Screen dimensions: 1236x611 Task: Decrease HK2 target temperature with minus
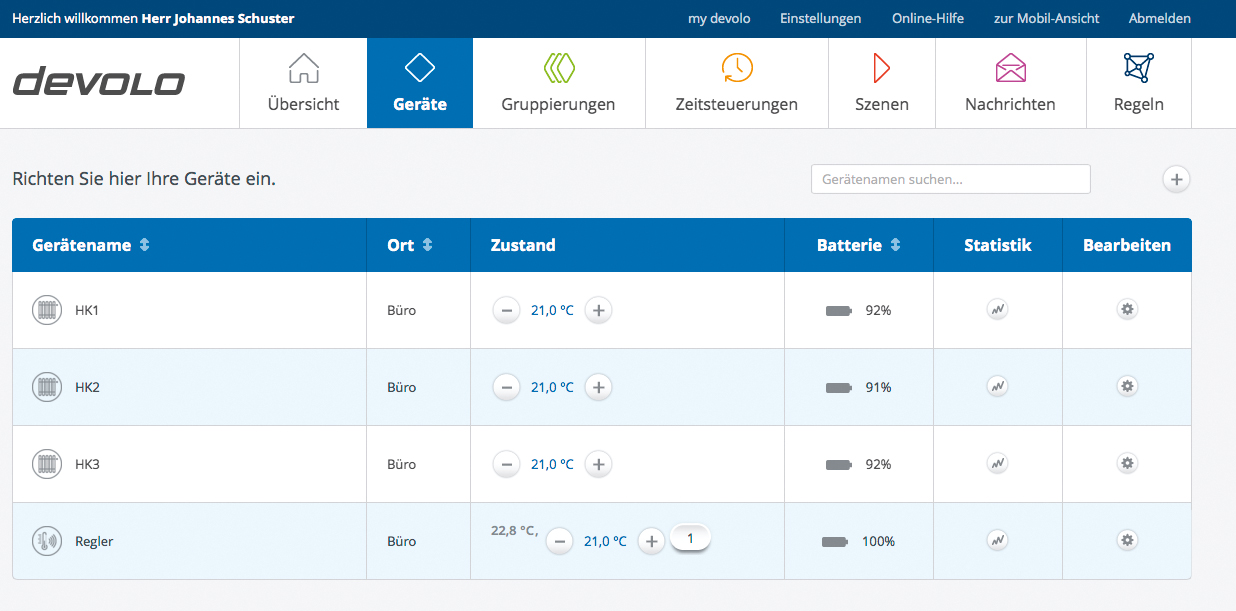click(x=506, y=387)
